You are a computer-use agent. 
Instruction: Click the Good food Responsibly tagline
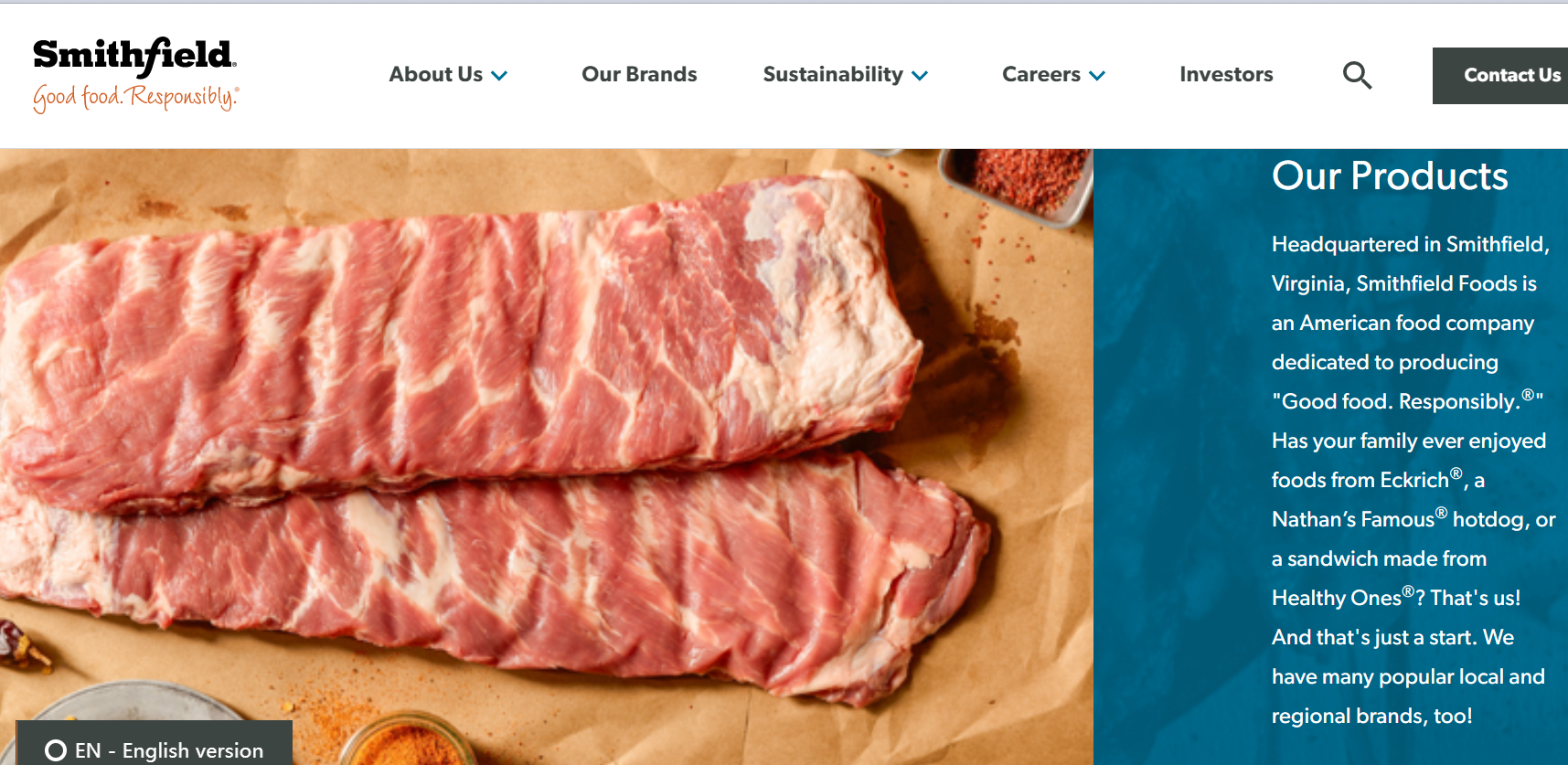[136, 98]
